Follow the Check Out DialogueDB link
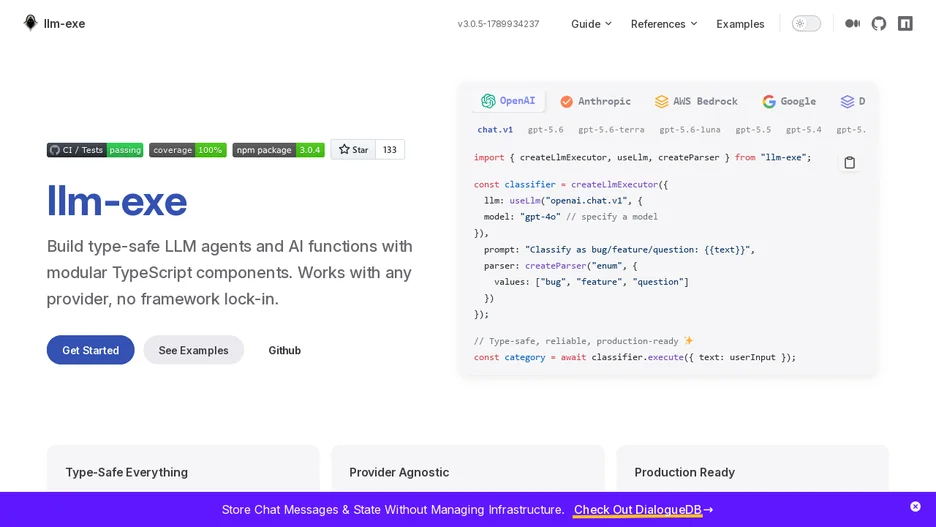936x527 pixels. pos(643,510)
